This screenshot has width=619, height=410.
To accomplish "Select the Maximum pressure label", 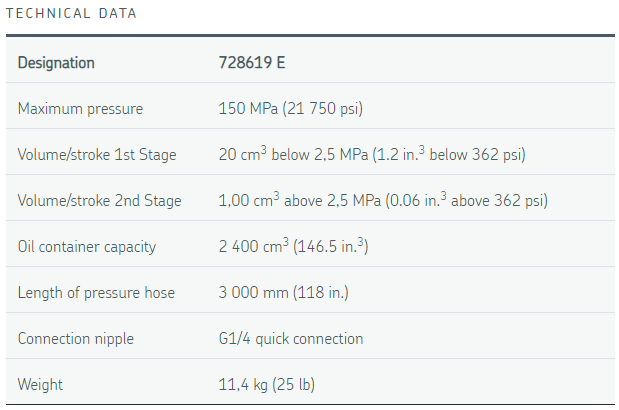I will tap(81, 109).
